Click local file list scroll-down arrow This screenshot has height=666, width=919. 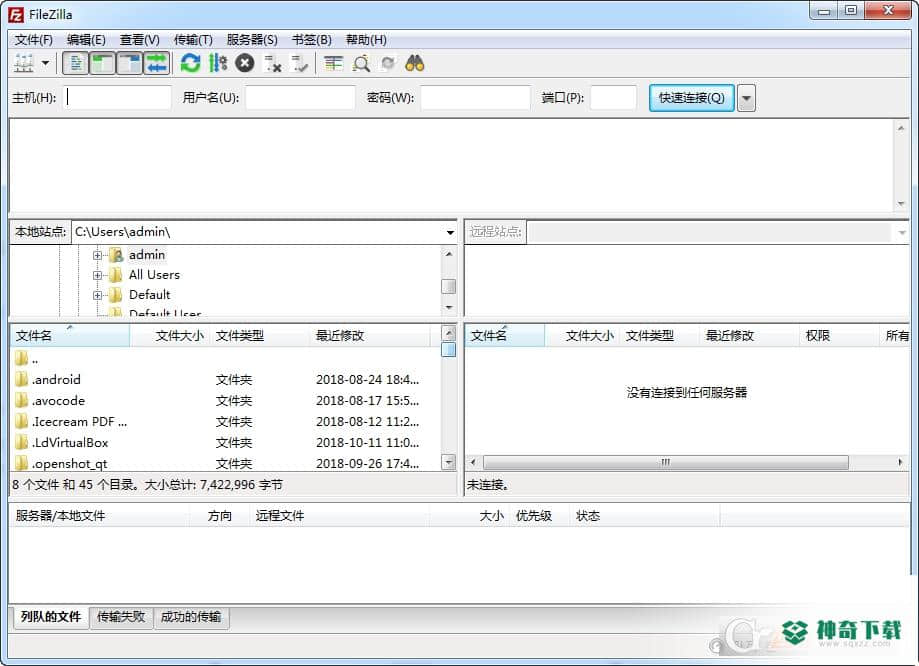click(448, 463)
